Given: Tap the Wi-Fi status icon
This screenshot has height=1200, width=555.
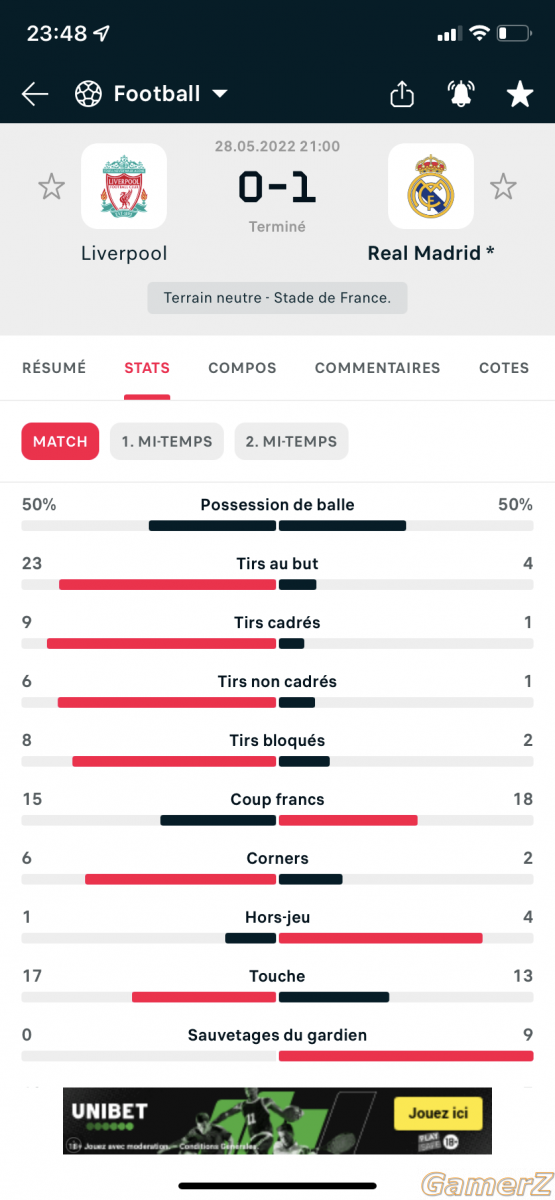Looking at the screenshot, I should 479,33.
